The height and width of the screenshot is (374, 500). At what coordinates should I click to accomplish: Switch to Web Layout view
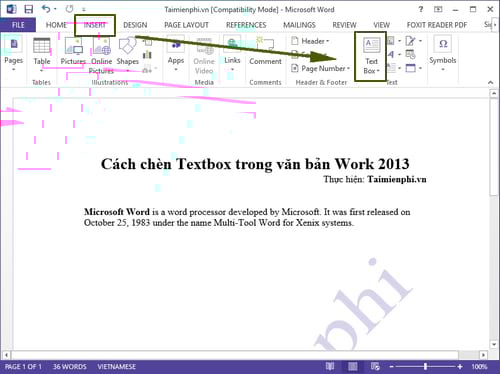click(375, 367)
